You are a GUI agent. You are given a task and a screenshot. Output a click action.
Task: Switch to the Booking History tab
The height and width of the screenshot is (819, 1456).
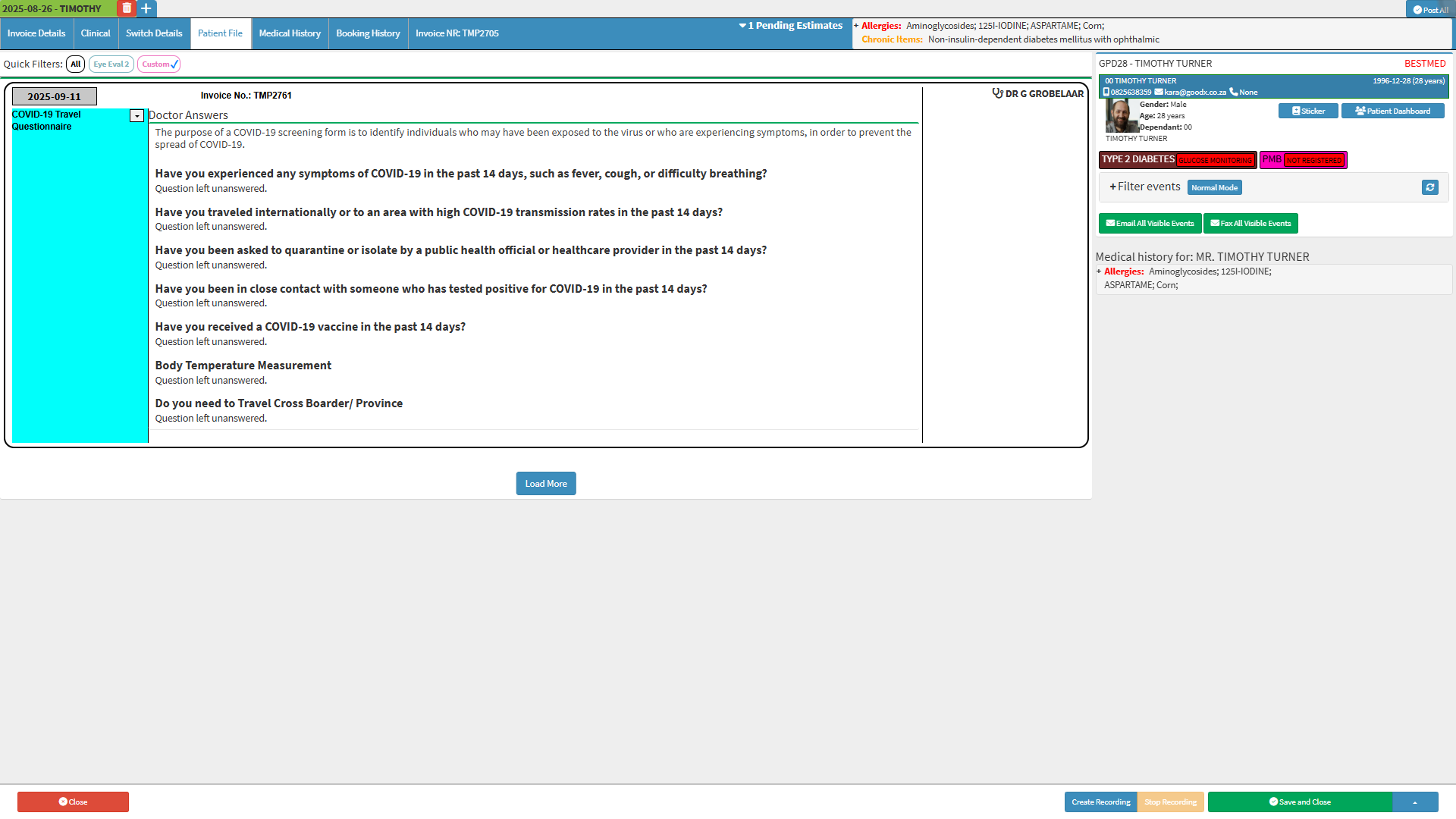(x=368, y=33)
